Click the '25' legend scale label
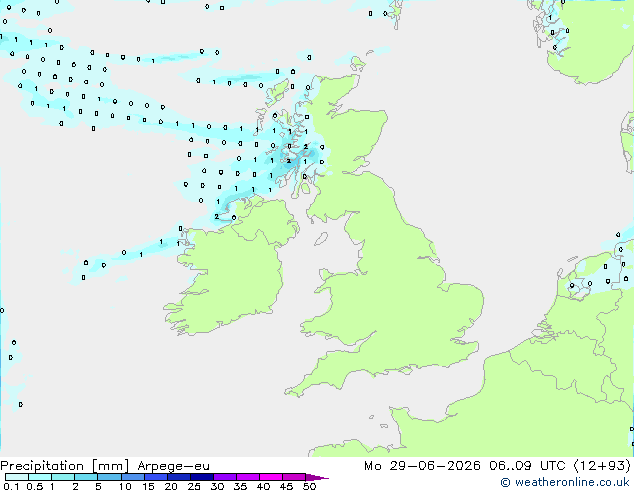 tap(194, 486)
